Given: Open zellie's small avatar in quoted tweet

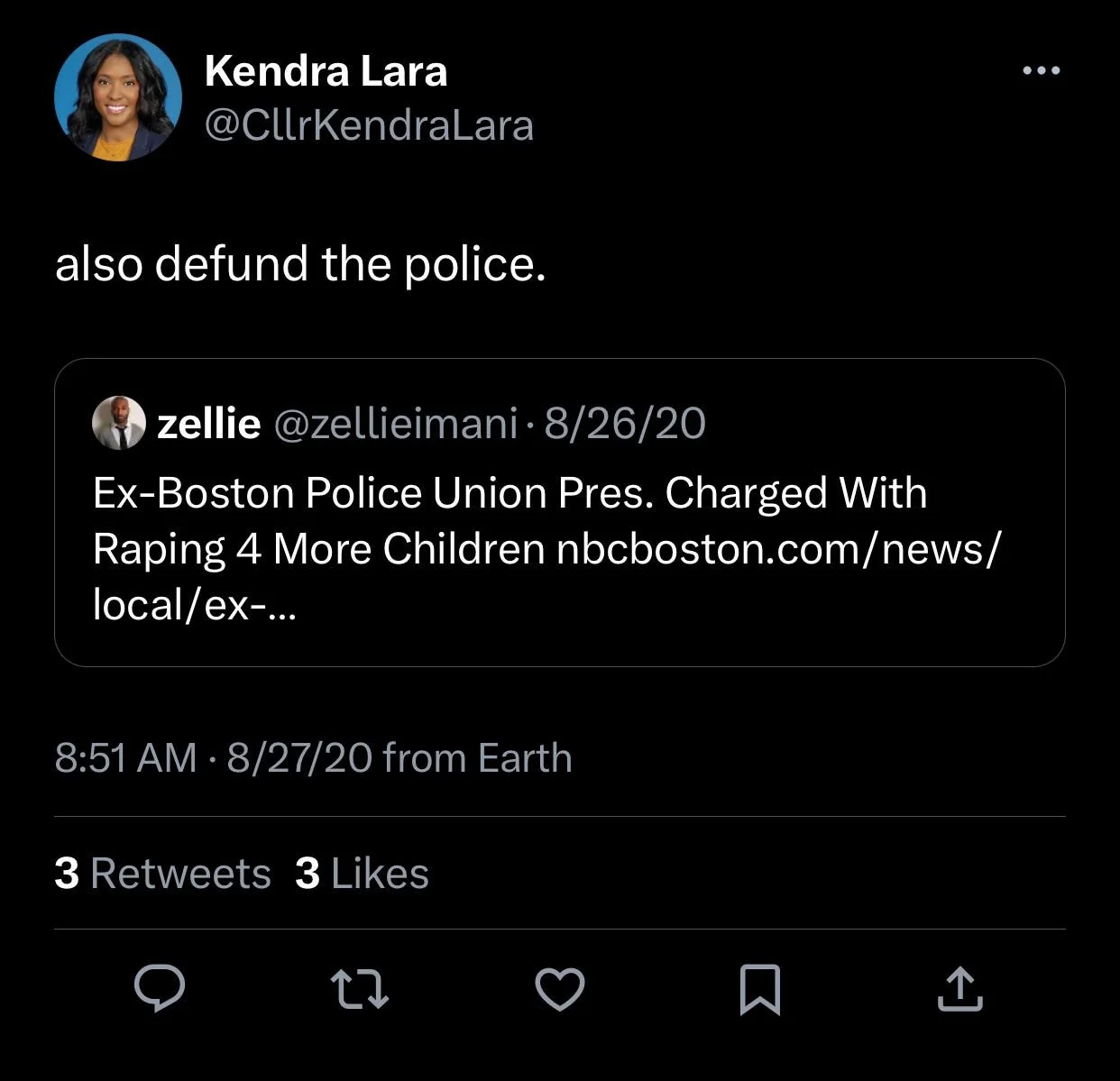Looking at the screenshot, I should click(119, 422).
